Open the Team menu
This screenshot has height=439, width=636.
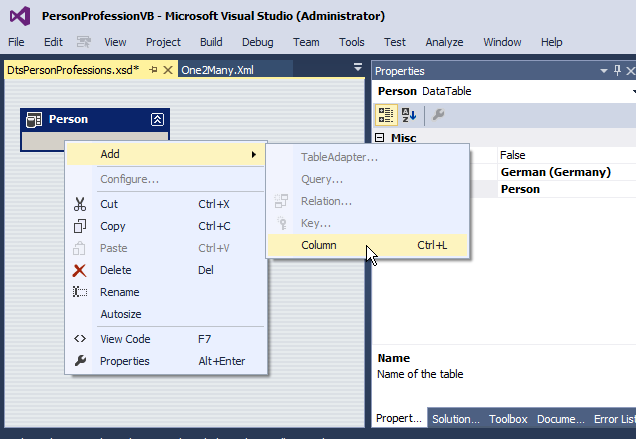coord(306,42)
